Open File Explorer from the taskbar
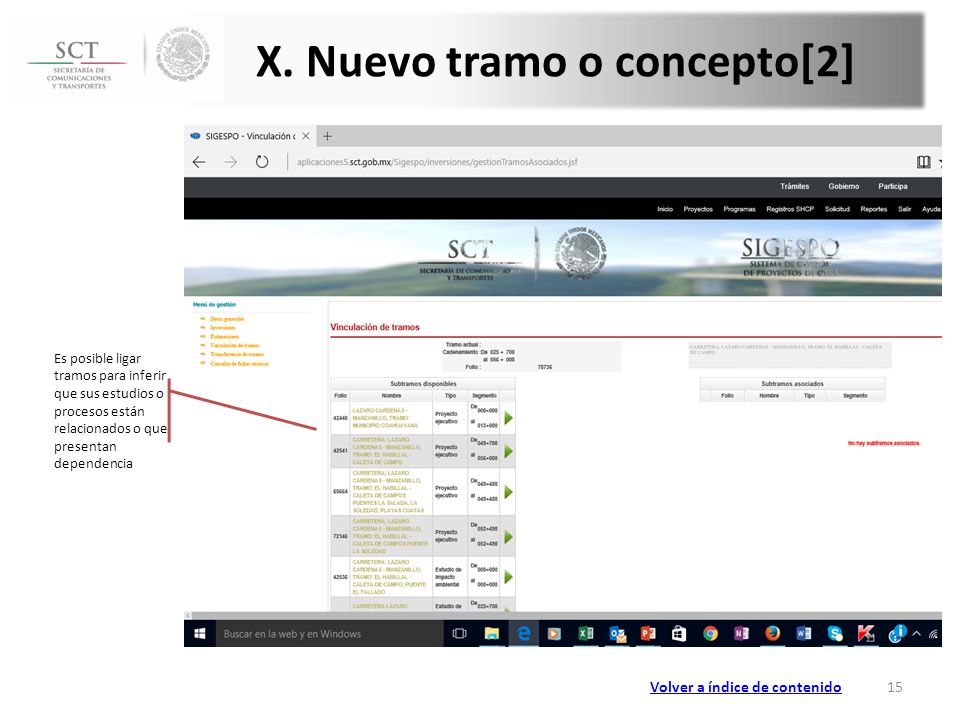 tap(492, 634)
